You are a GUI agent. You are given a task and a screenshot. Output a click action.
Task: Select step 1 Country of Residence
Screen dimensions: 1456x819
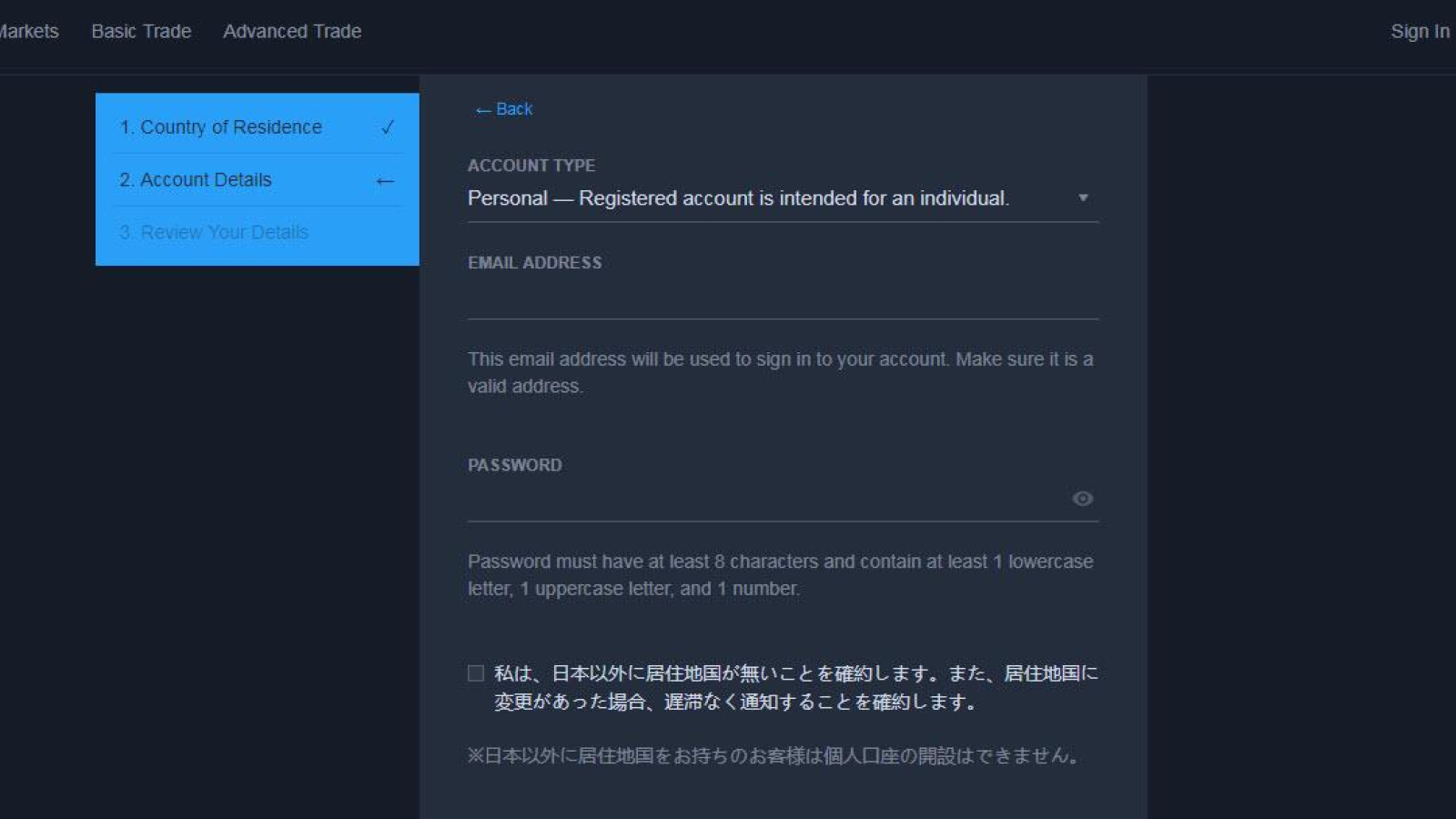coord(258,127)
